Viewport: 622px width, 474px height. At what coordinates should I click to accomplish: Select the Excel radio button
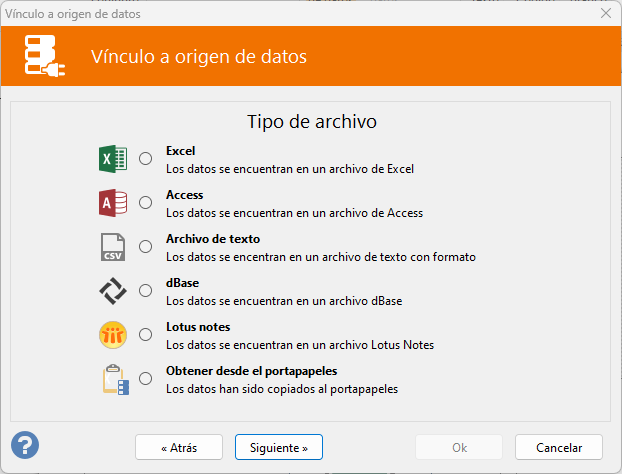[x=146, y=159]
